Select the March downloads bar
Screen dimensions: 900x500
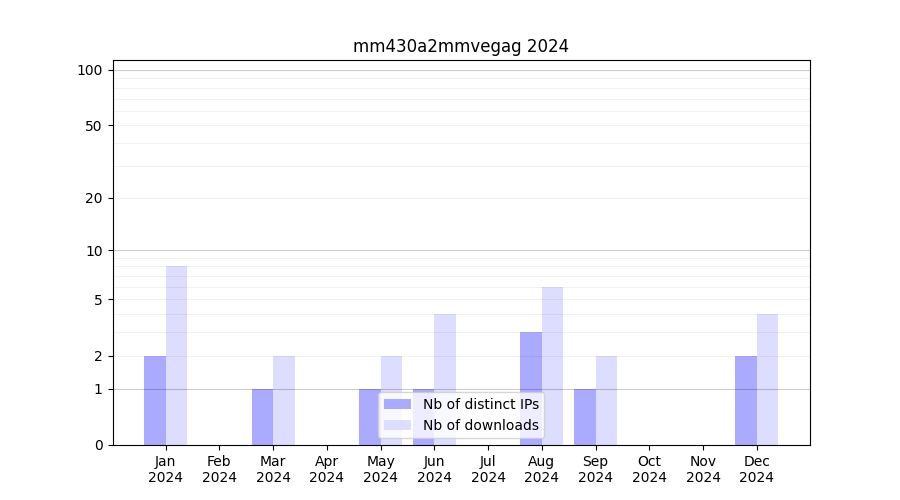[x=284, y=400]
